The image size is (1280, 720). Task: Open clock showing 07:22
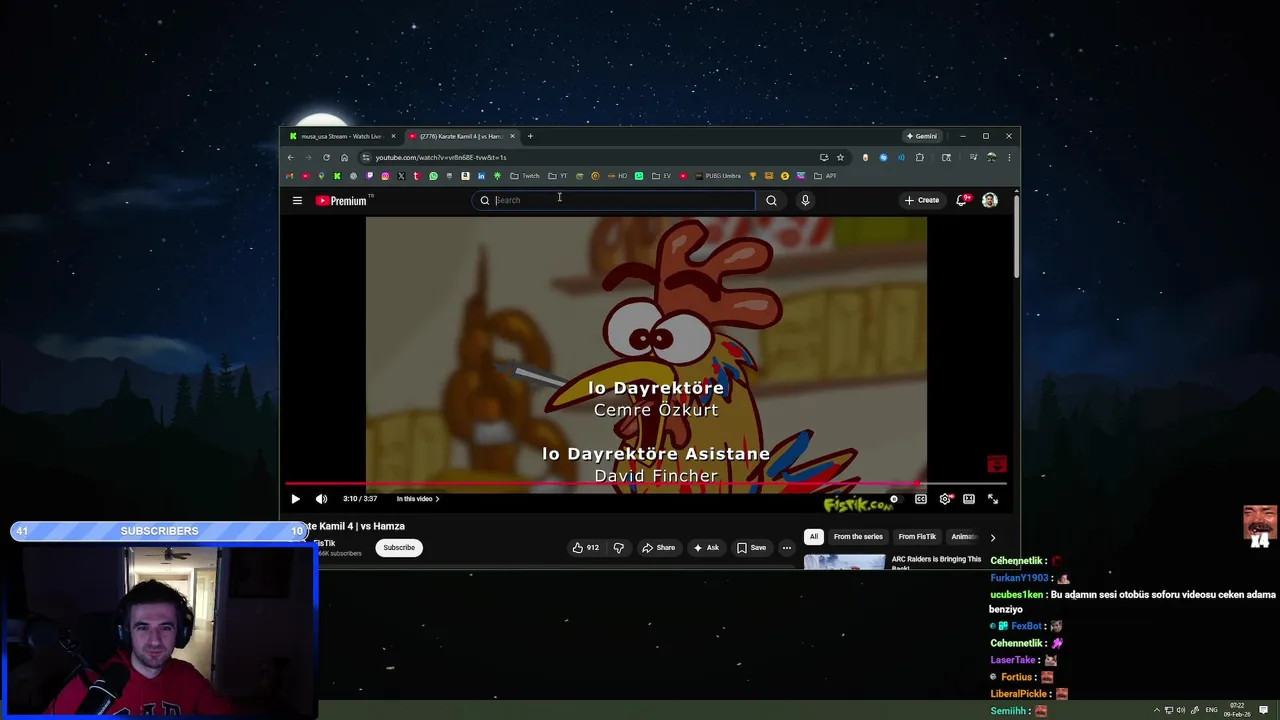click(1237, 710)
